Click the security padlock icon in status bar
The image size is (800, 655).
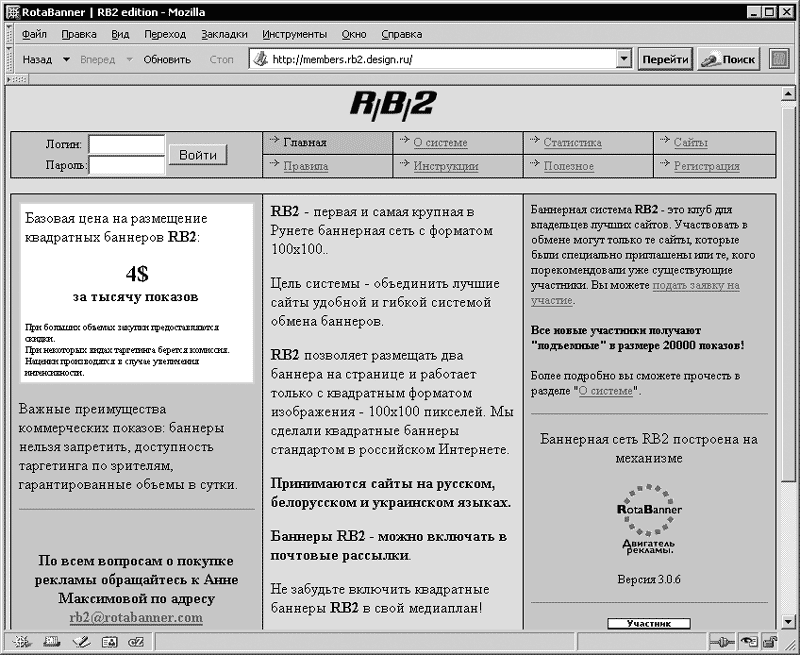[771, 642]
